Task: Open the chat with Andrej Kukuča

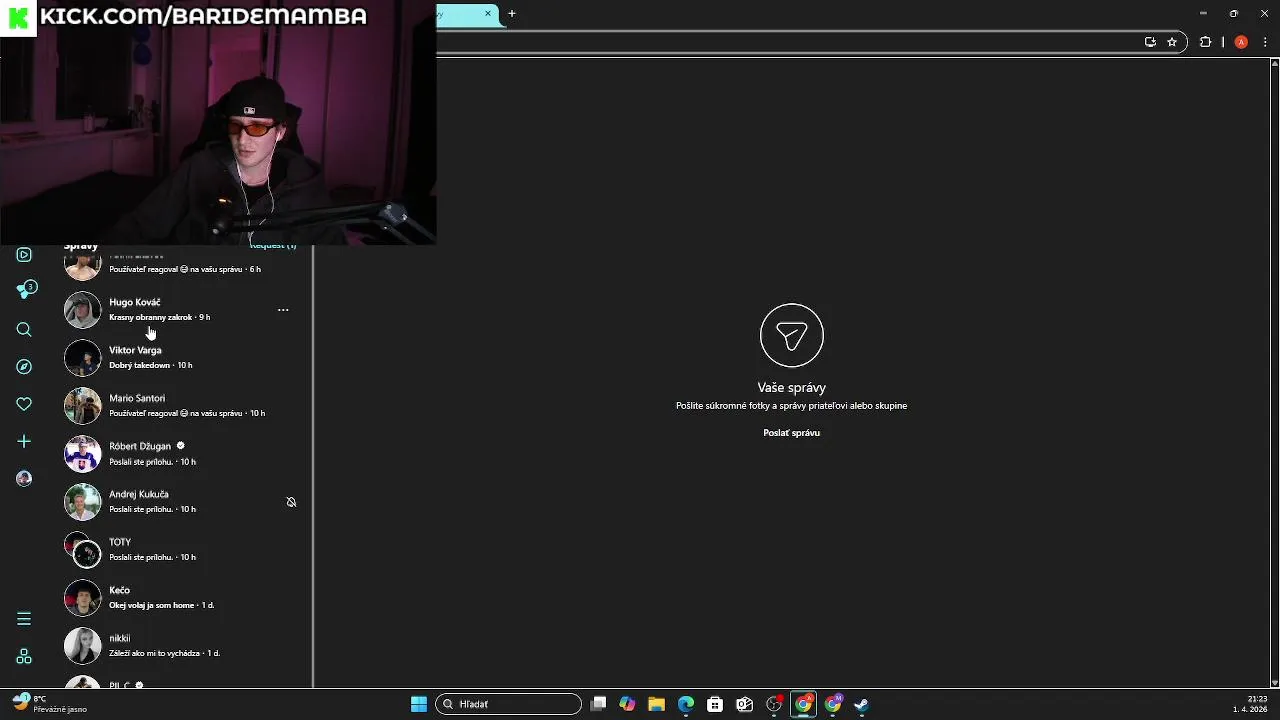Action: pyautogui.click(x=180, y=502)
